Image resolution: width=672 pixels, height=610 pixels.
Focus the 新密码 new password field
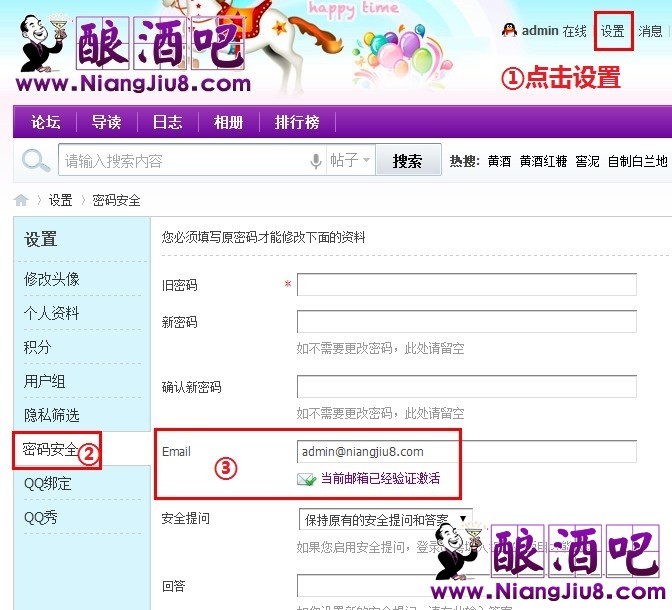[x=467, y=322]
